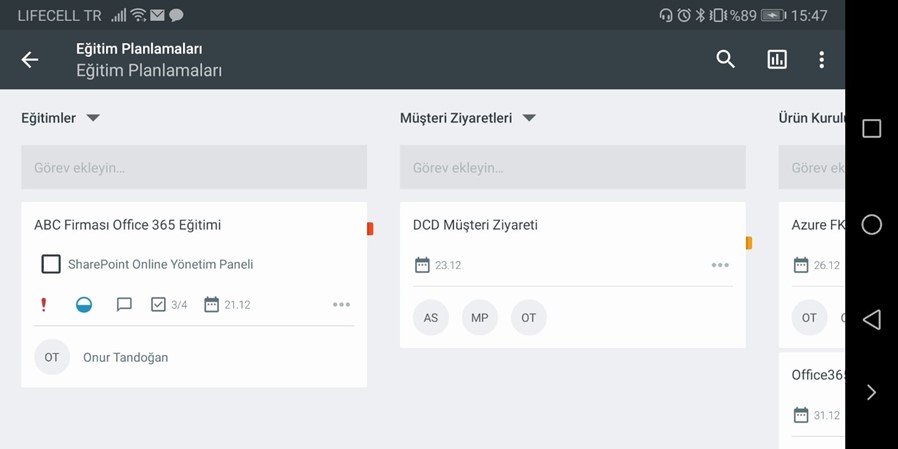
Task: Click the 3/4 checklist indicator
Action: tap(168, 305)
